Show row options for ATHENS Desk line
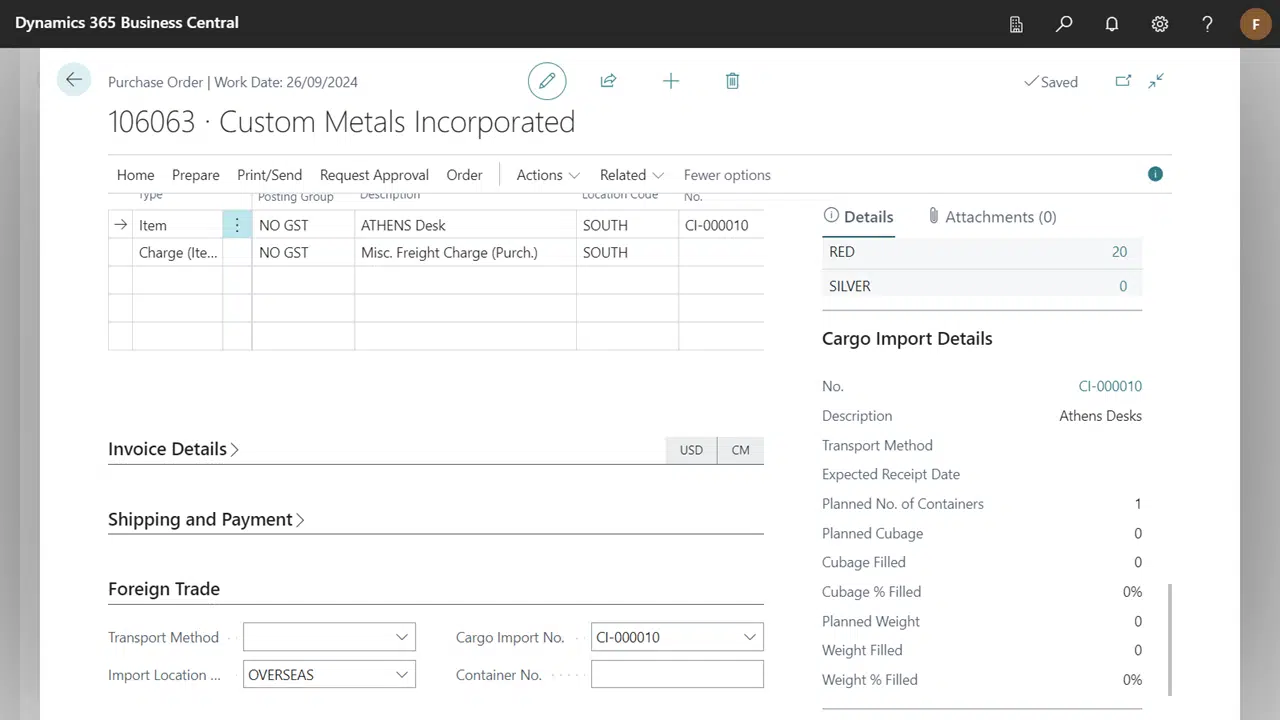This screenshot has width=1280, height=720. click(237, 225)
